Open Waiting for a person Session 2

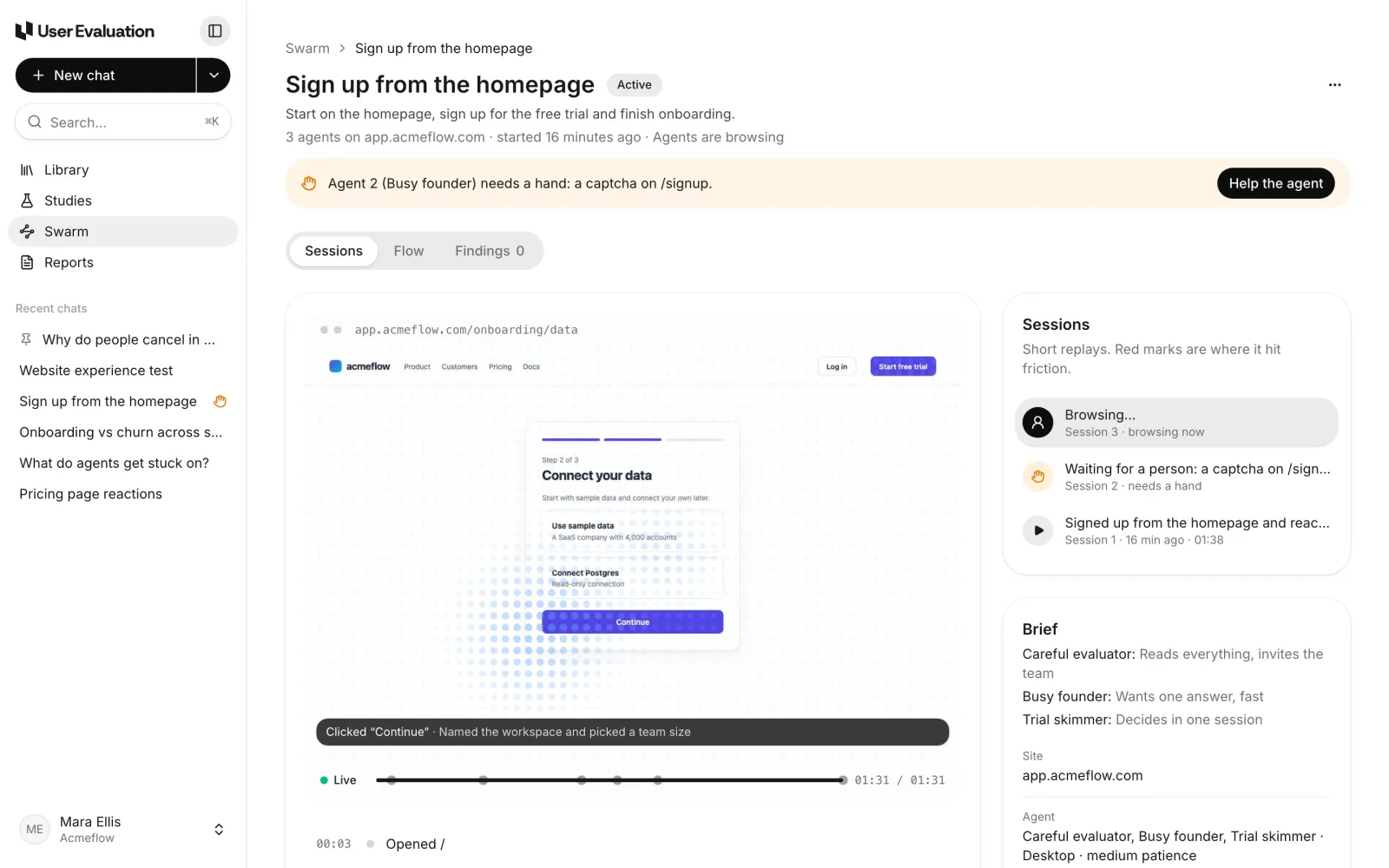1176,477
